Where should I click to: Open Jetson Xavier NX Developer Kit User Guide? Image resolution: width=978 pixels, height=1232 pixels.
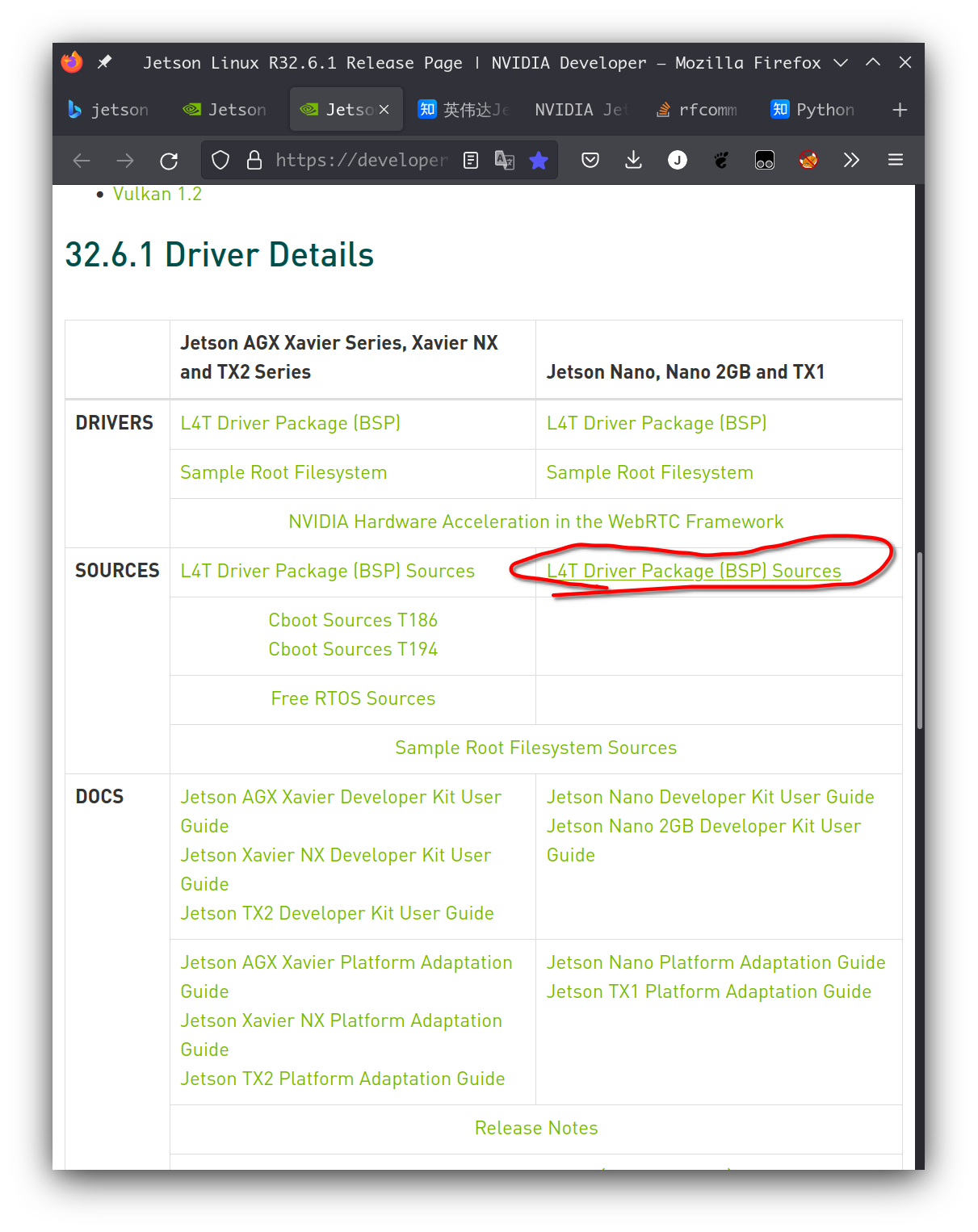click(x=336, y=870)
